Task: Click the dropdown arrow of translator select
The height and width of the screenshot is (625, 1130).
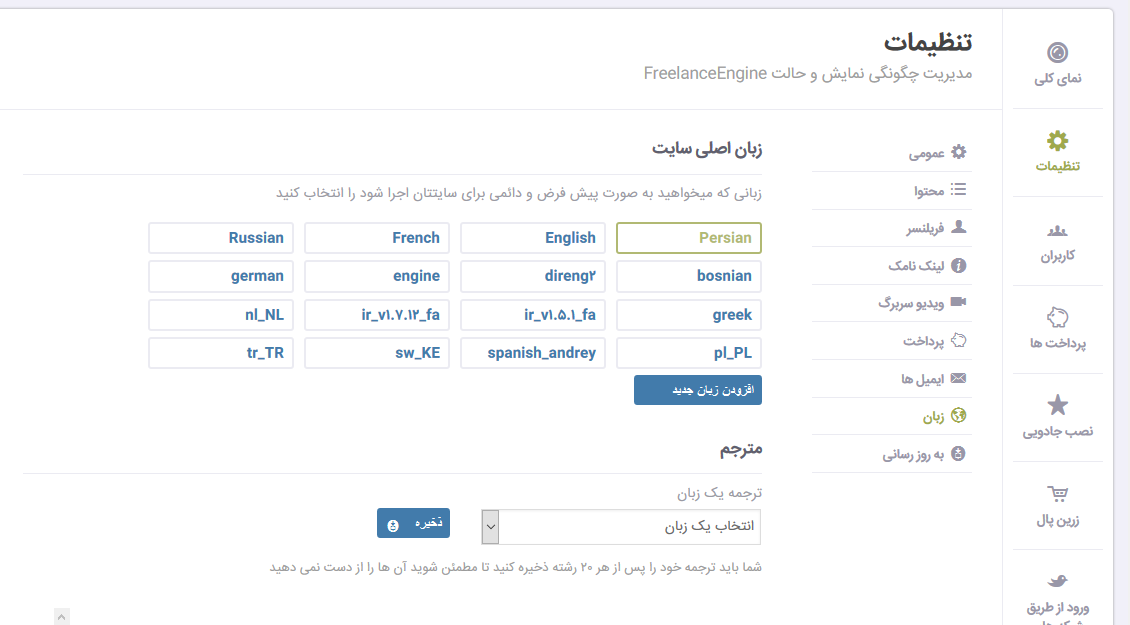Action: [x=490, y=527]
